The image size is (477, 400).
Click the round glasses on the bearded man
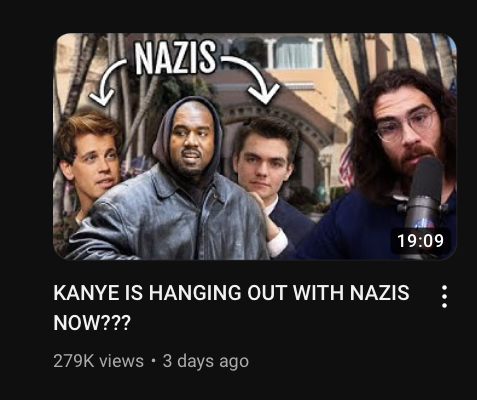click(x=406, y=125)
